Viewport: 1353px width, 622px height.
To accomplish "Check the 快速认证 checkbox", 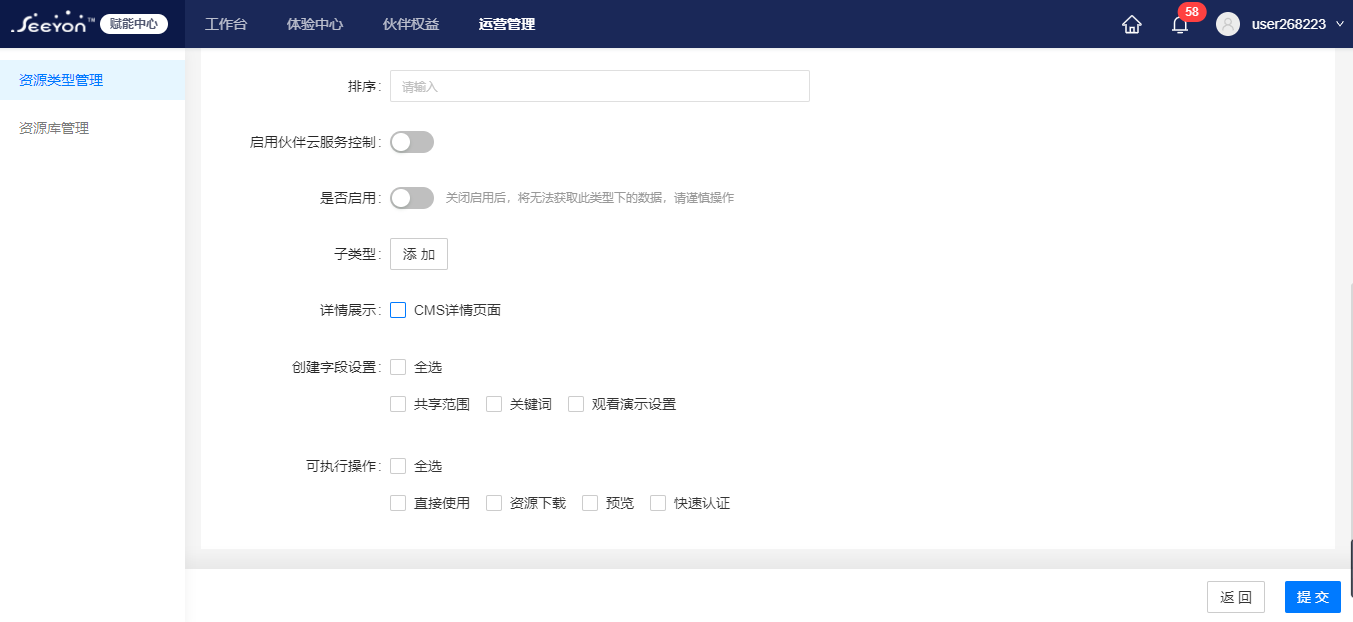I will [x=658, y=503].
